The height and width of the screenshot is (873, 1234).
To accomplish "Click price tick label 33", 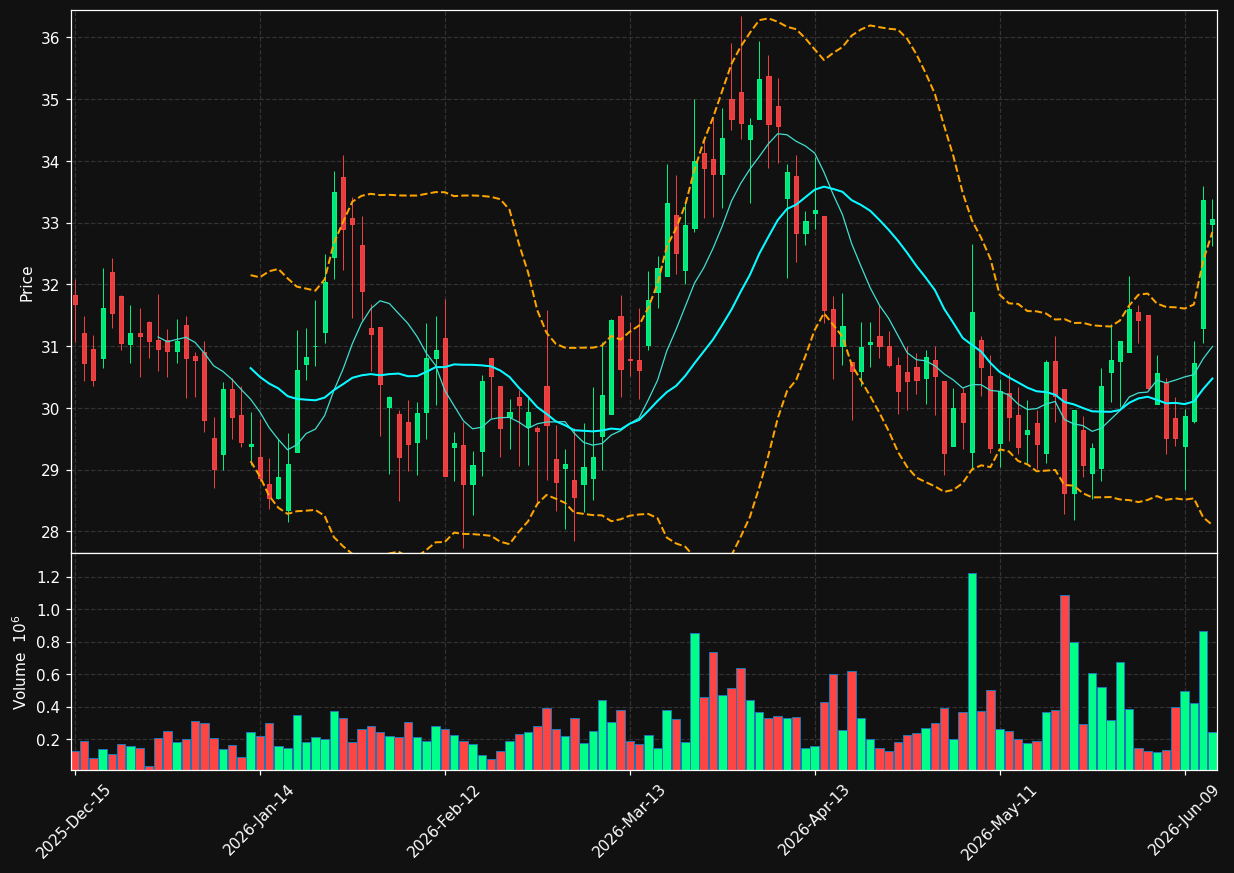I will pos(53,223).
